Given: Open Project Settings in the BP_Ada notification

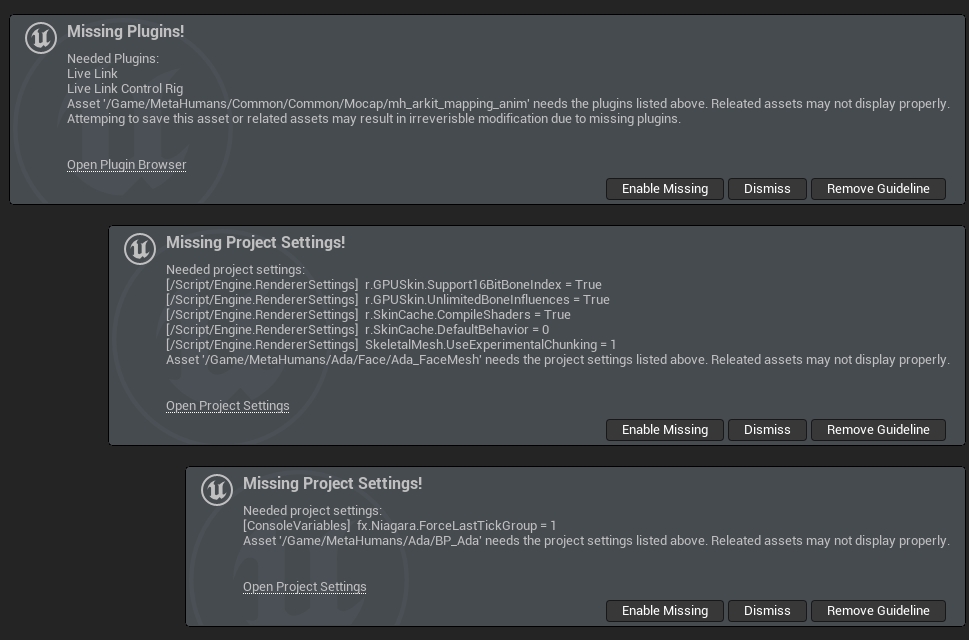Looking at the screenshot, I should pyautogui.click(x=304, y=587).
